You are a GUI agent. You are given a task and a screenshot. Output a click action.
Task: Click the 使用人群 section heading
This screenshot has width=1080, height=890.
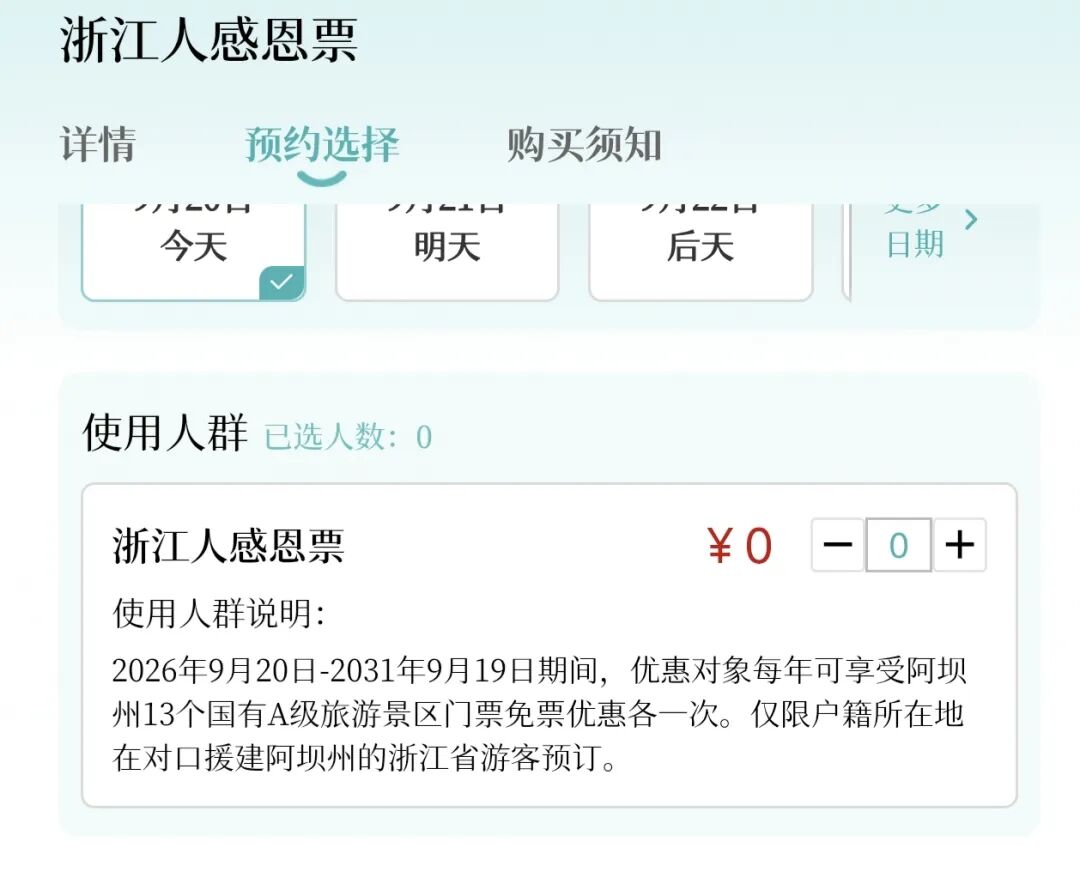click(165, 433)
